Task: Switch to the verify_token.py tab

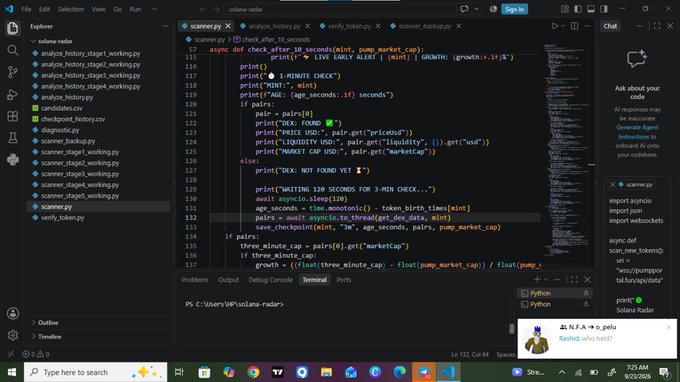Action: pos(349,26)
